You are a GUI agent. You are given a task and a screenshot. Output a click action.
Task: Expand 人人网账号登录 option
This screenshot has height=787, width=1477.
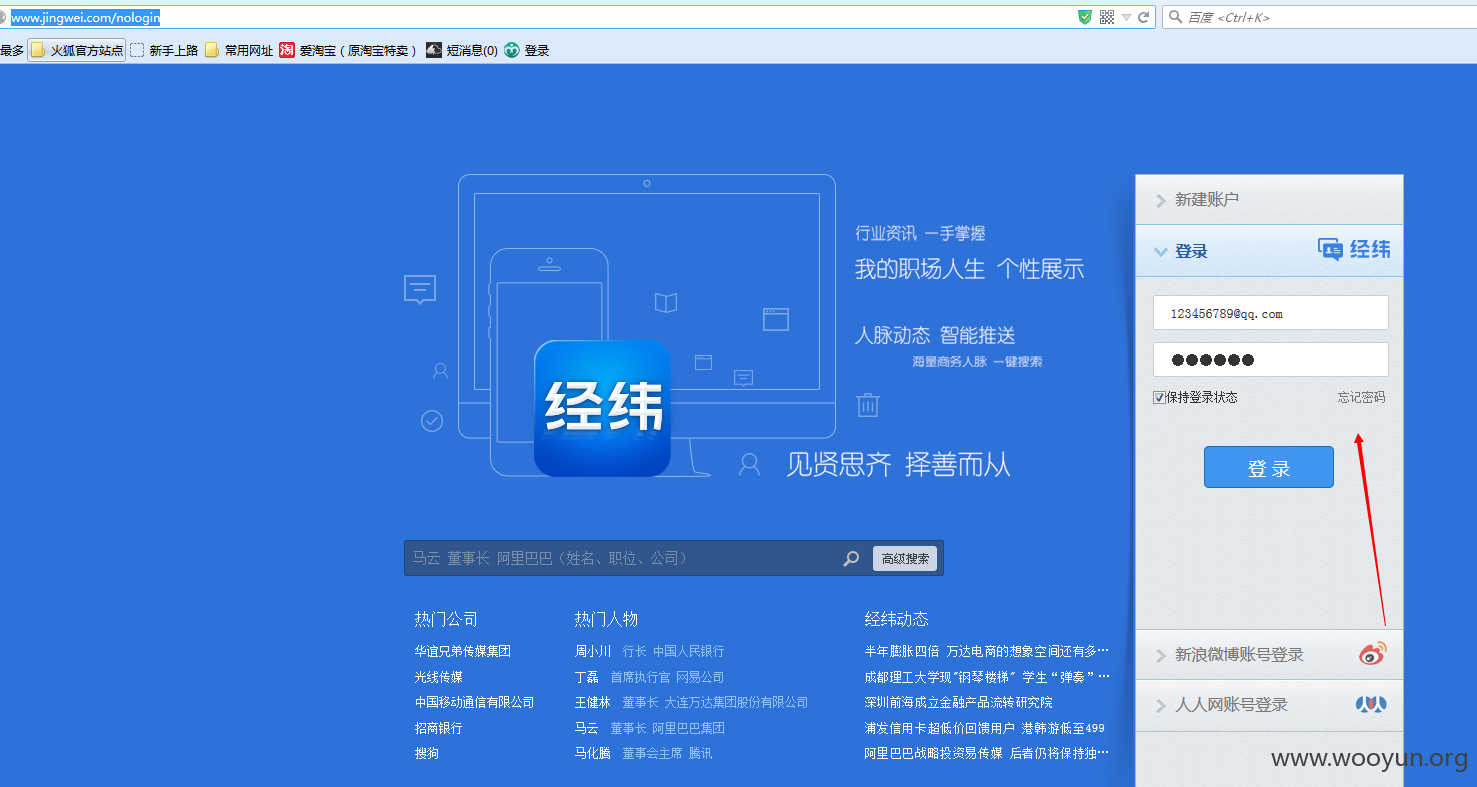(1269, 705)
